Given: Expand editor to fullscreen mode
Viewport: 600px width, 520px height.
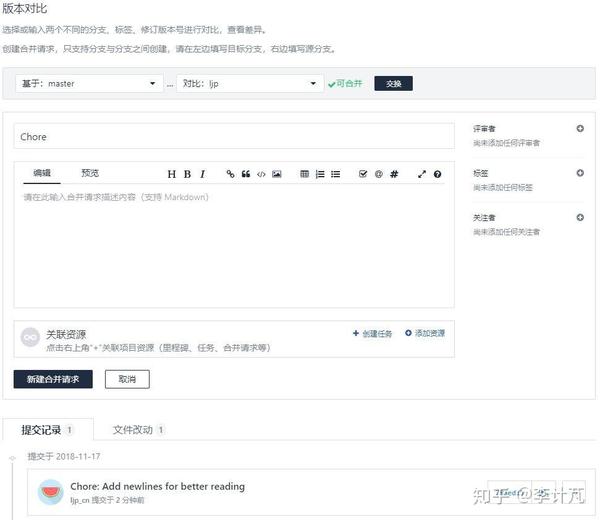Looking at the screenshot, I should 422,174.
